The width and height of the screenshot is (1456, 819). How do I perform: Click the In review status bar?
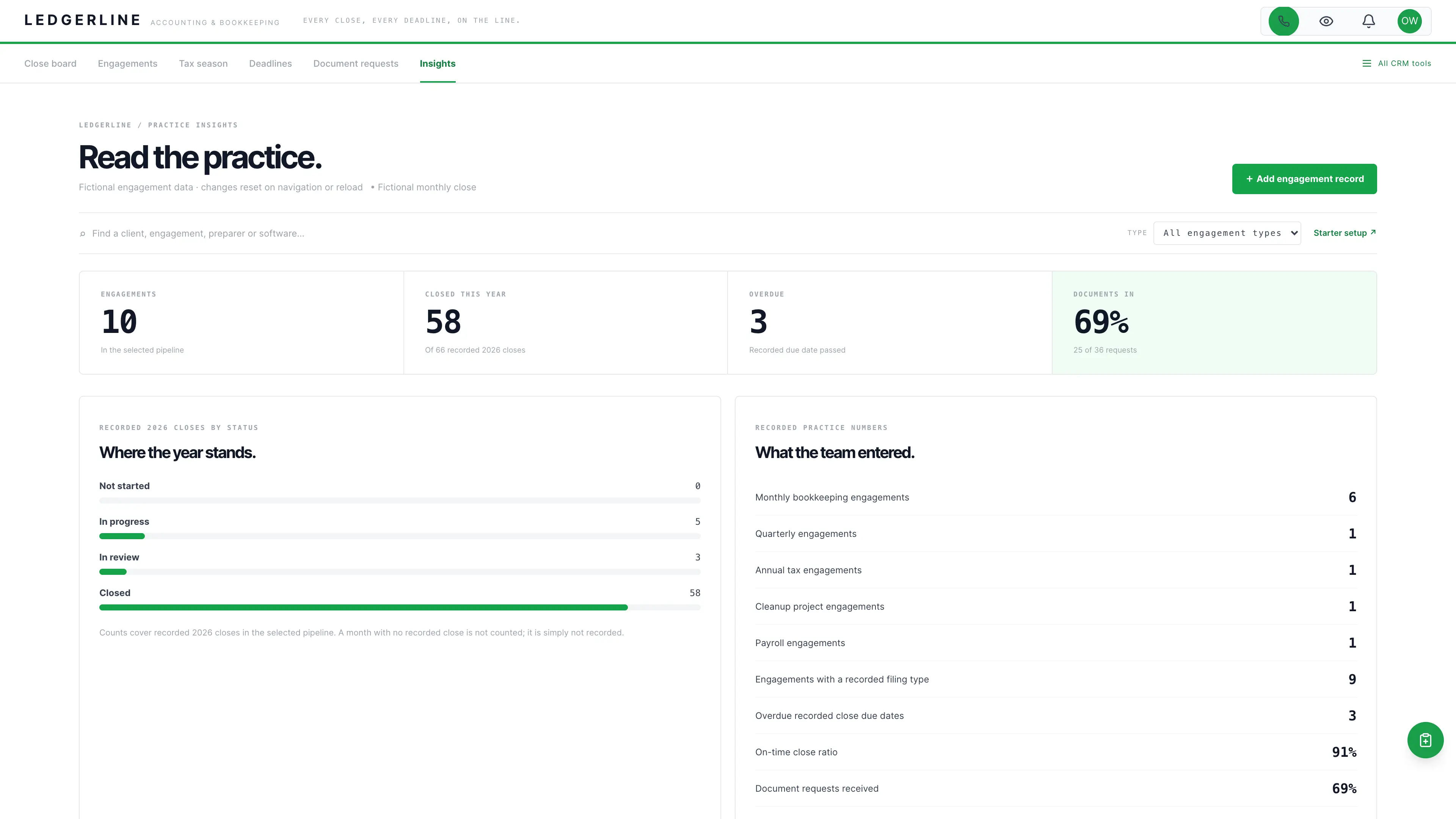400,571
